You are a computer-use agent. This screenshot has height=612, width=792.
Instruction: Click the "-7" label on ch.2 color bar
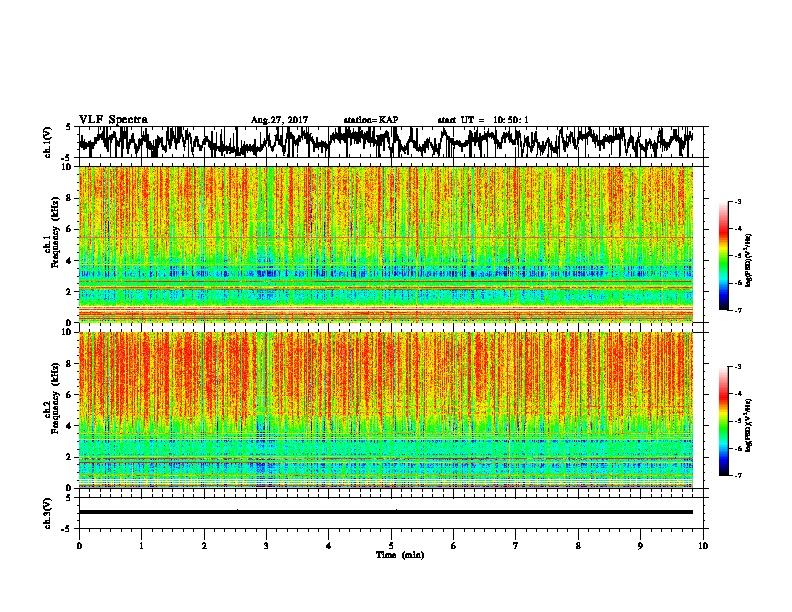(738, 475)
